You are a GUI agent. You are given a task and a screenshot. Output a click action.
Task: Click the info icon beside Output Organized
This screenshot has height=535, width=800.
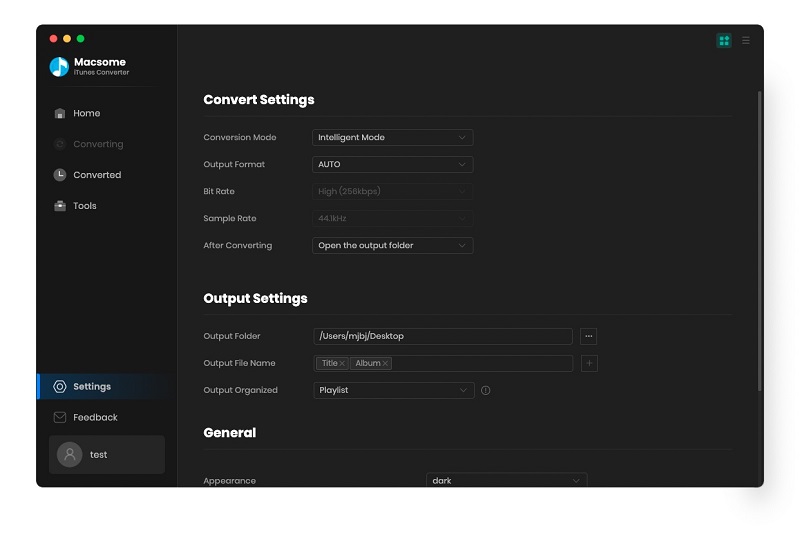coord(486,391)
